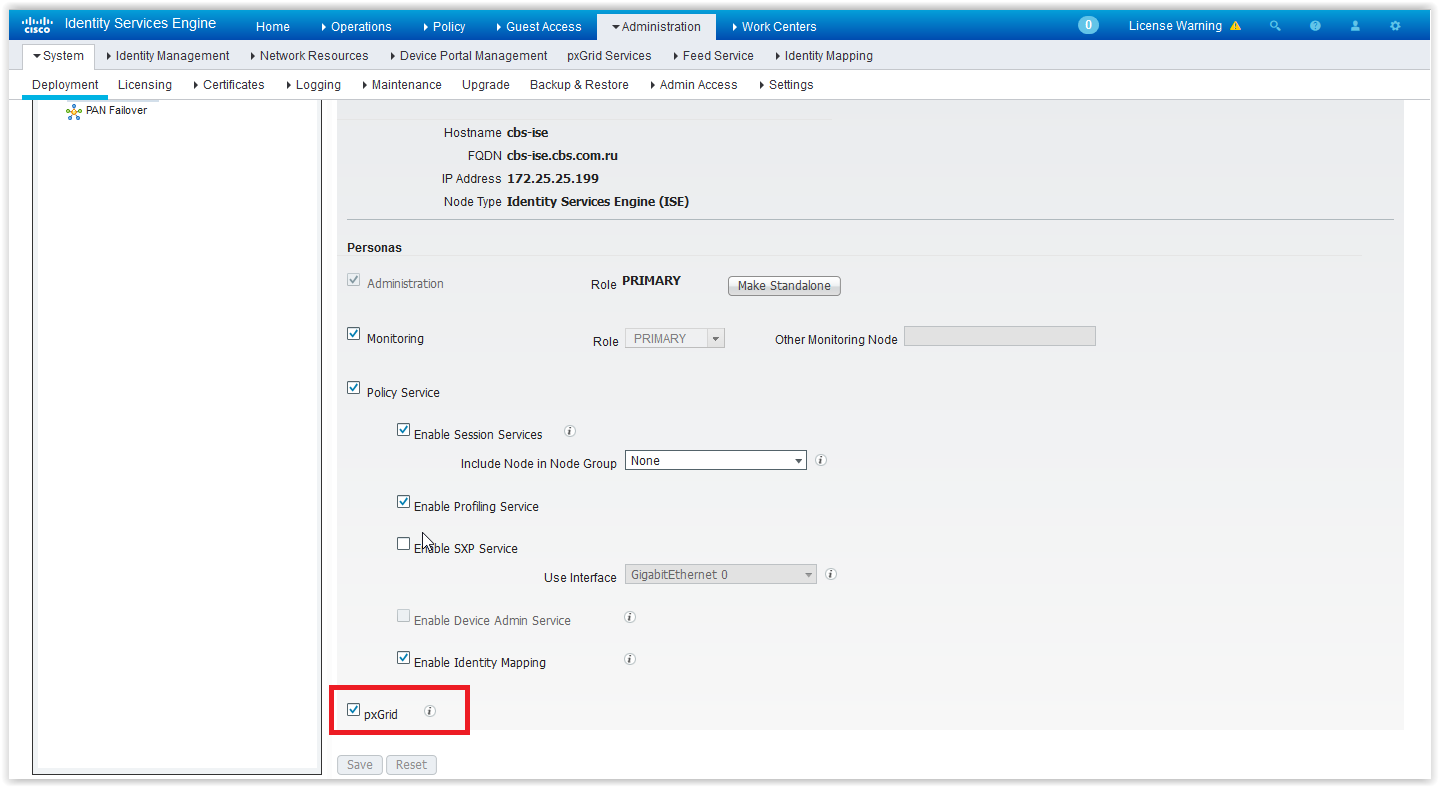Viewport: 1439px width, 787px height.
Task: Uncheck Enable Identity Mapping checkbox
Action: click(x=403, y=658)
